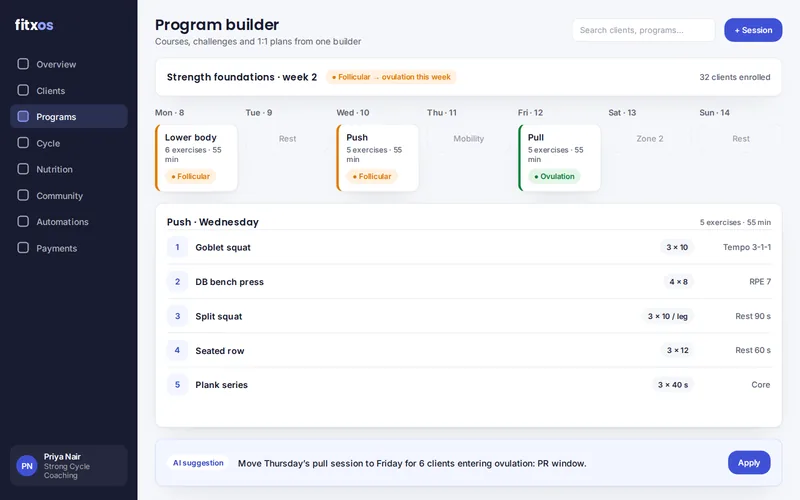Image resolution: width=800 pixels, height=500 pixels.
Task: Click the 3 × 10 / leg chip
Action: pos(668,316)
